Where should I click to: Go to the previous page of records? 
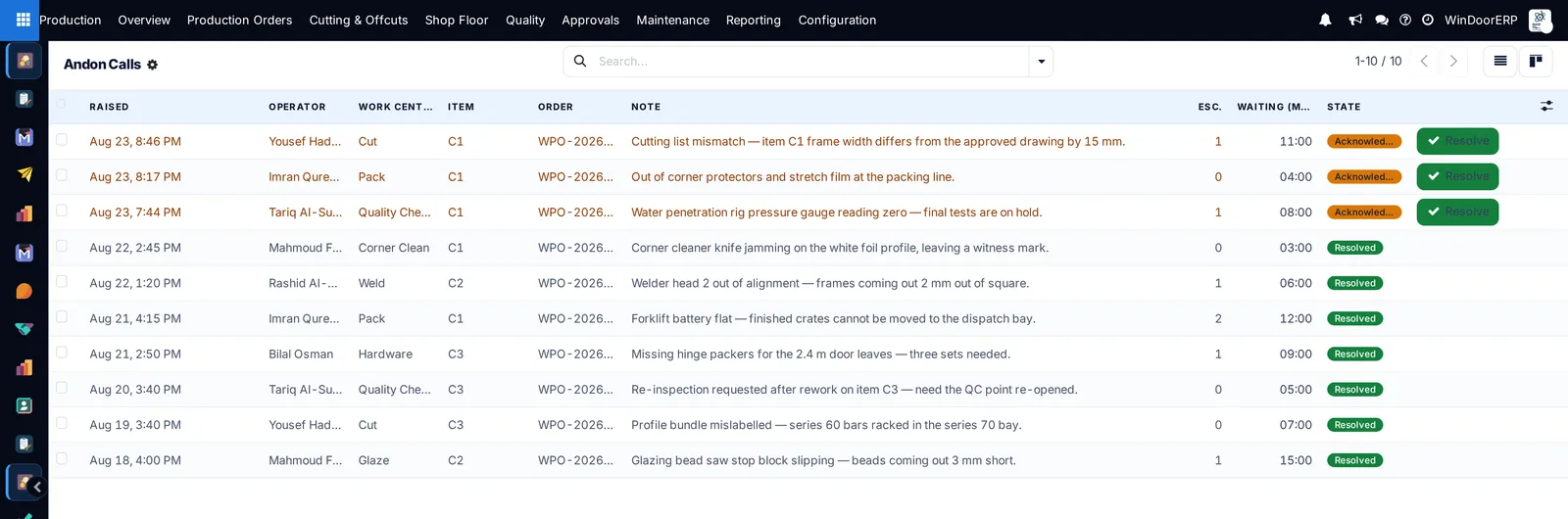[x=1424, y=61]
